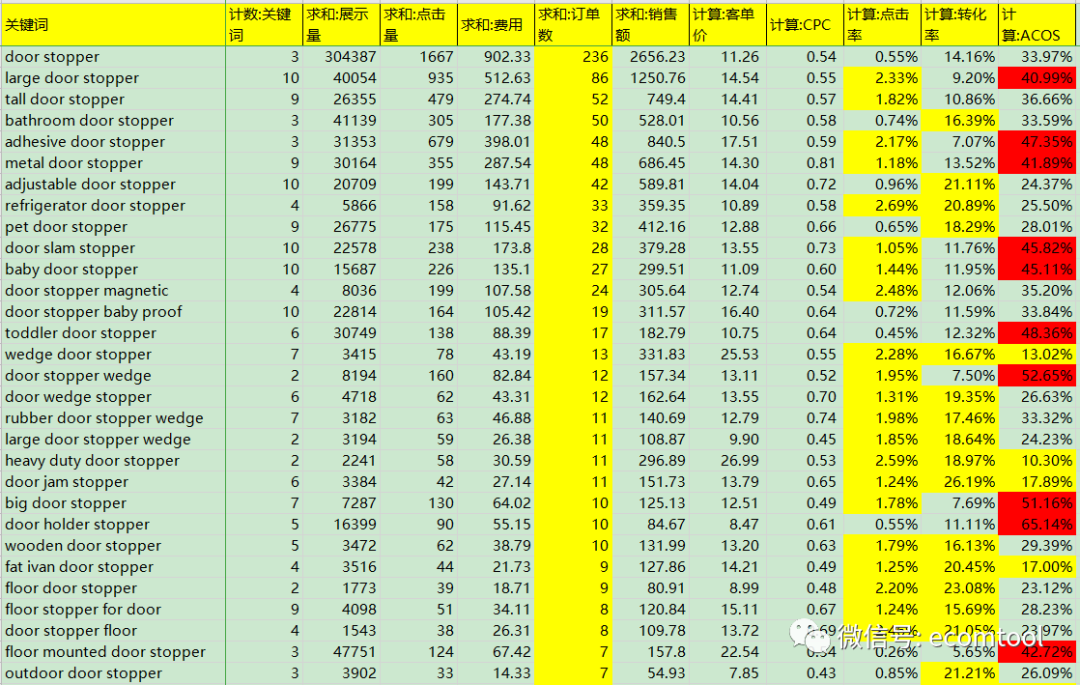This screenshot has height=685, width=1080.
Task: Click the sales value 2656.23
Action: click(650, 56)
